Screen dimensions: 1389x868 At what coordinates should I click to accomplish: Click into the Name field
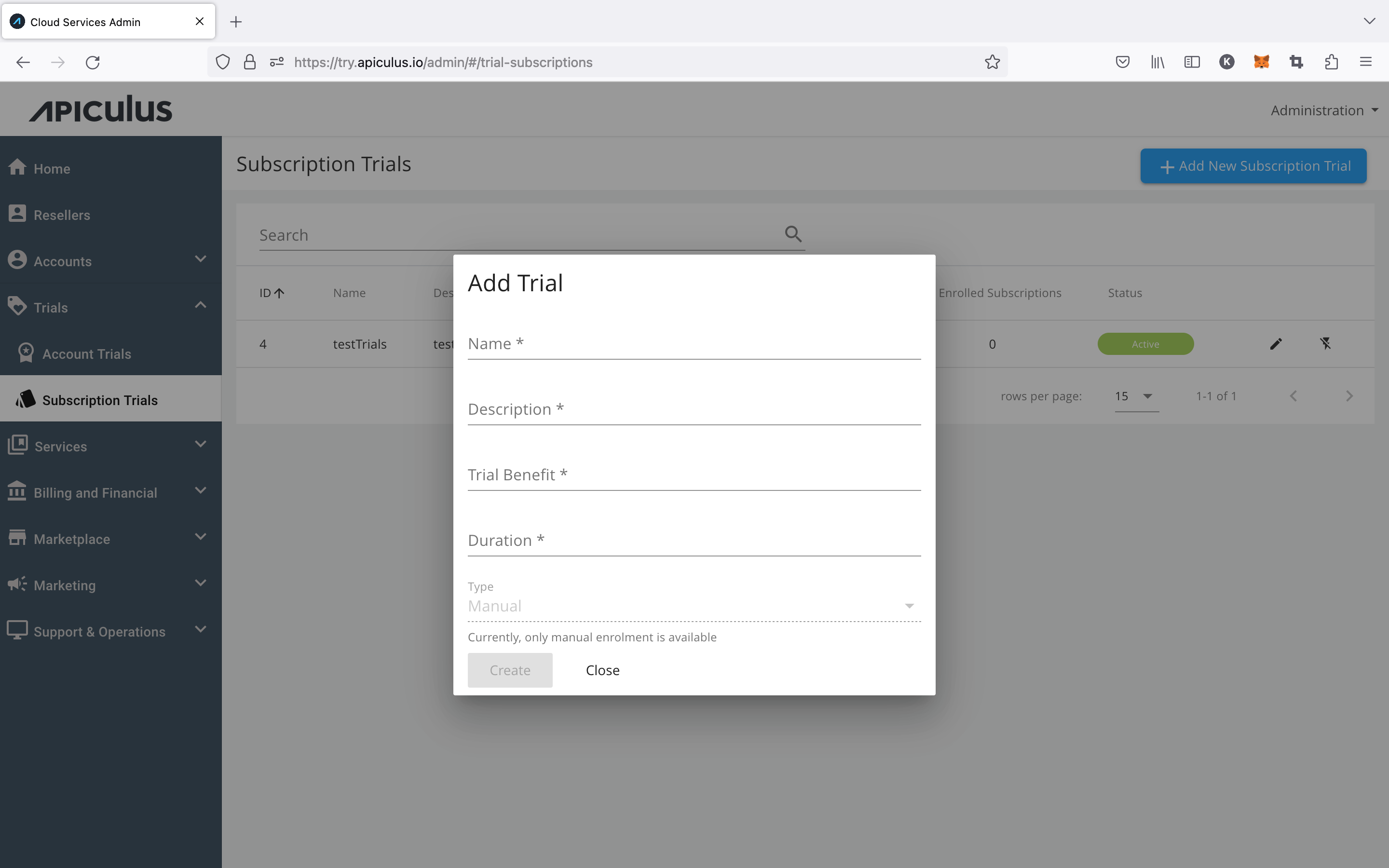pyautogui.click(x=694, y=344)
